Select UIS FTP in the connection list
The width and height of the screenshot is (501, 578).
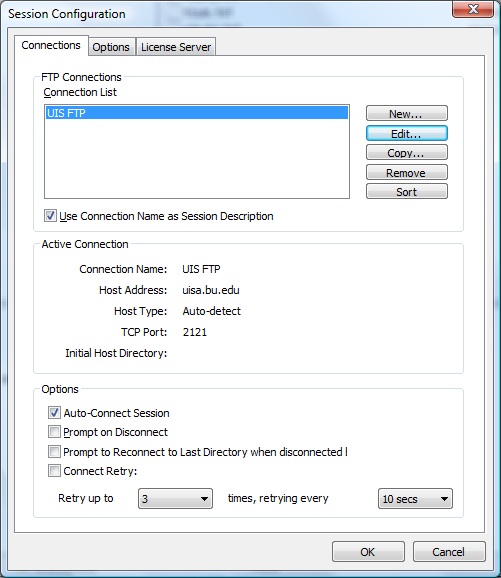tap(197, 113)
